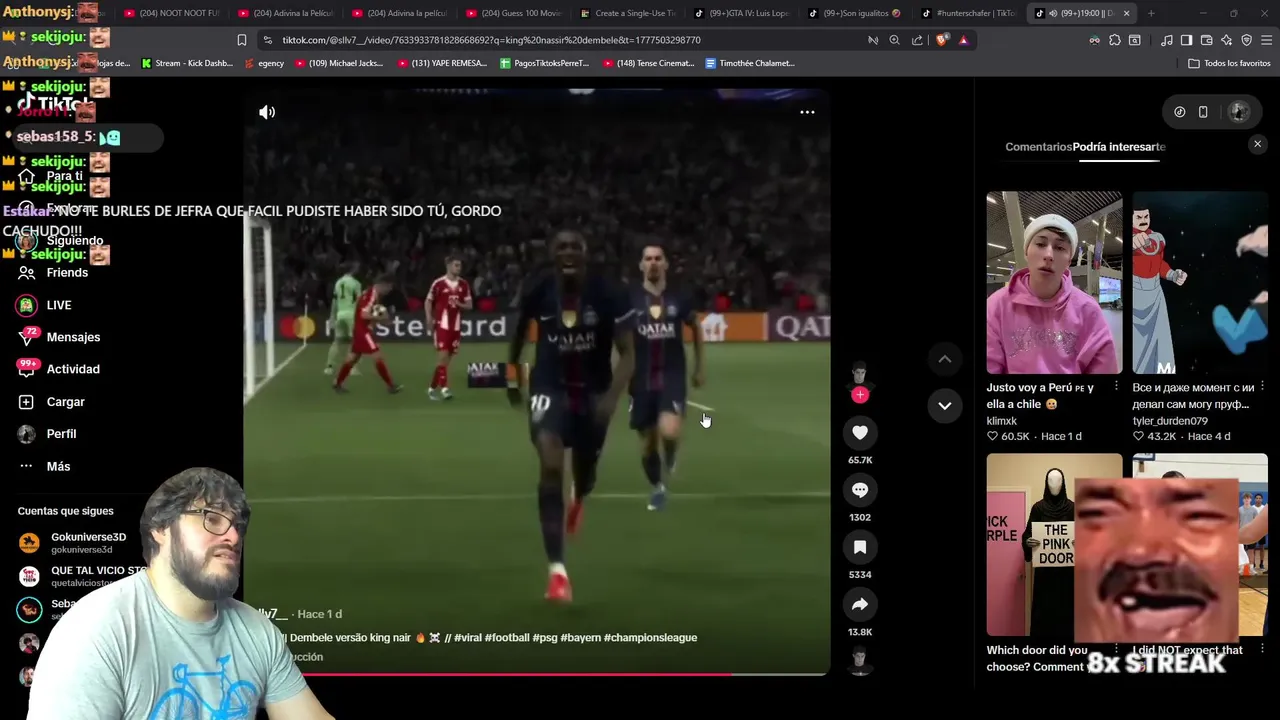Click the address bar share icon

tap(918, 40)
